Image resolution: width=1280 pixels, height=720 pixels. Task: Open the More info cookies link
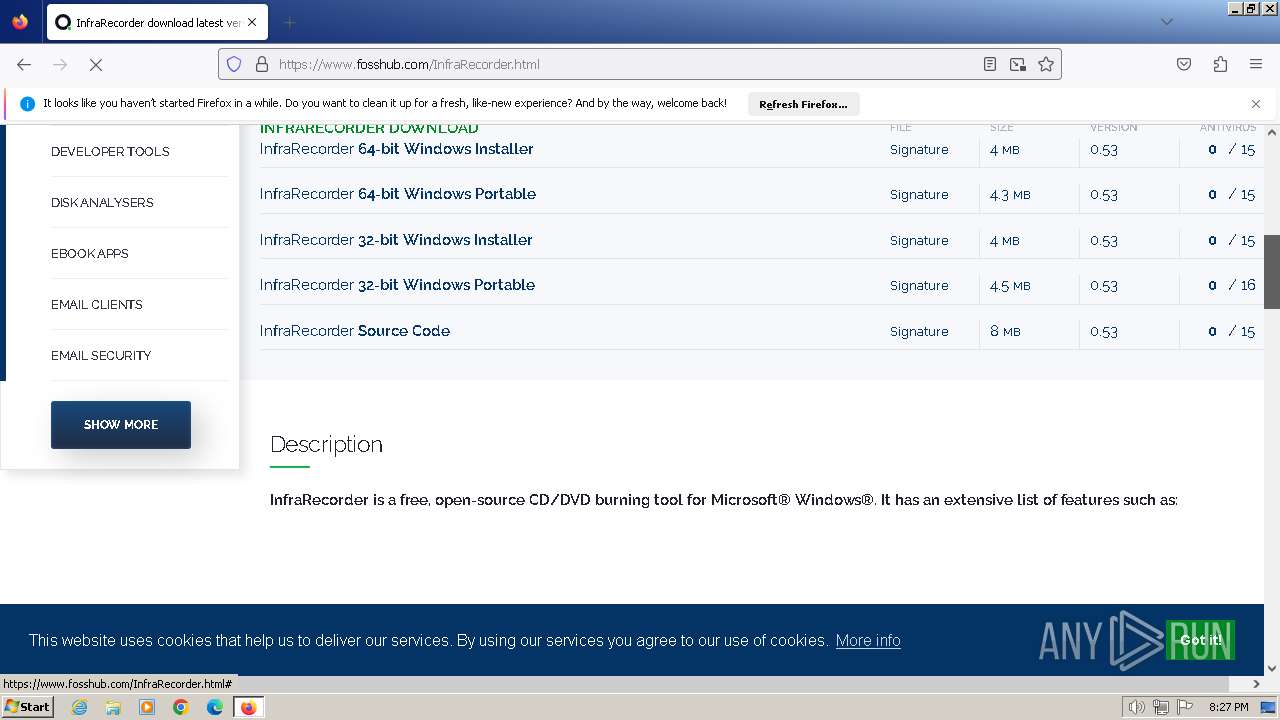(868, 641)
